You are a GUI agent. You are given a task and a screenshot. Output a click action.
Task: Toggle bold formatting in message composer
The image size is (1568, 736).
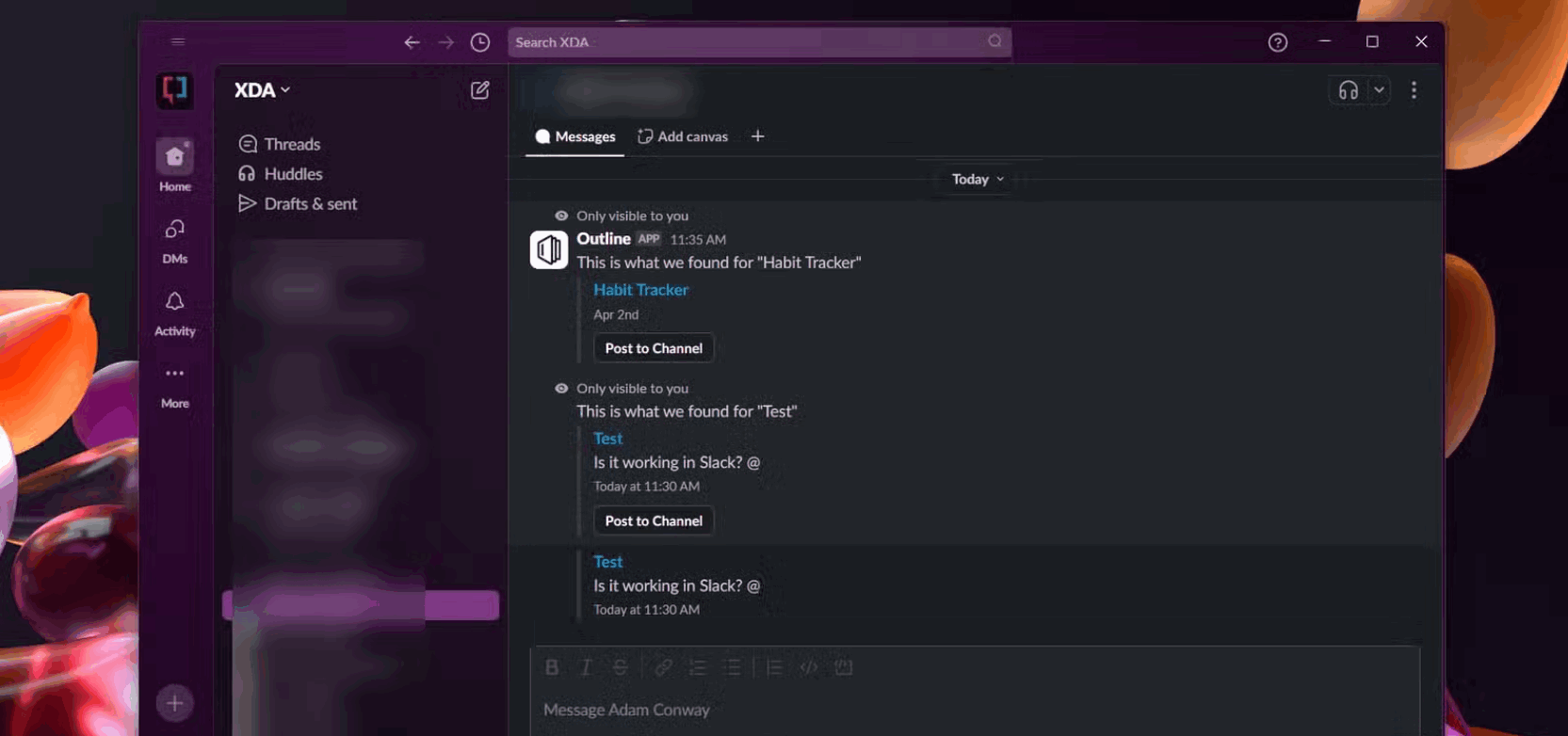click(x=552, y=667)
